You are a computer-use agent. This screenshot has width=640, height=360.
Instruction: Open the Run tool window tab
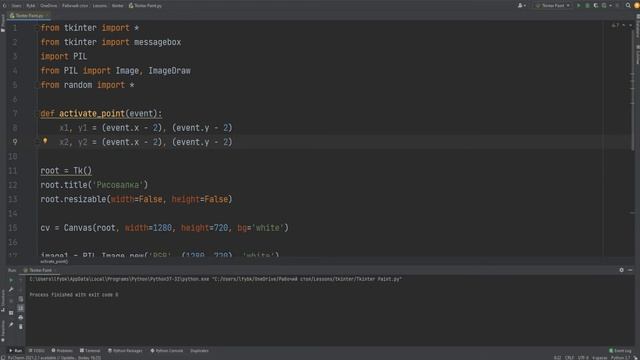click(16, 351)
